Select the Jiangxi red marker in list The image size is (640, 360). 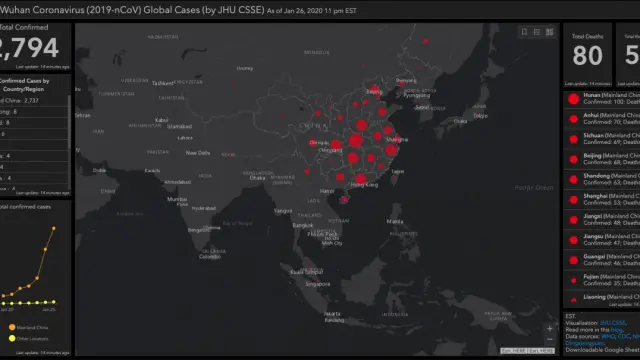[573, 220]
